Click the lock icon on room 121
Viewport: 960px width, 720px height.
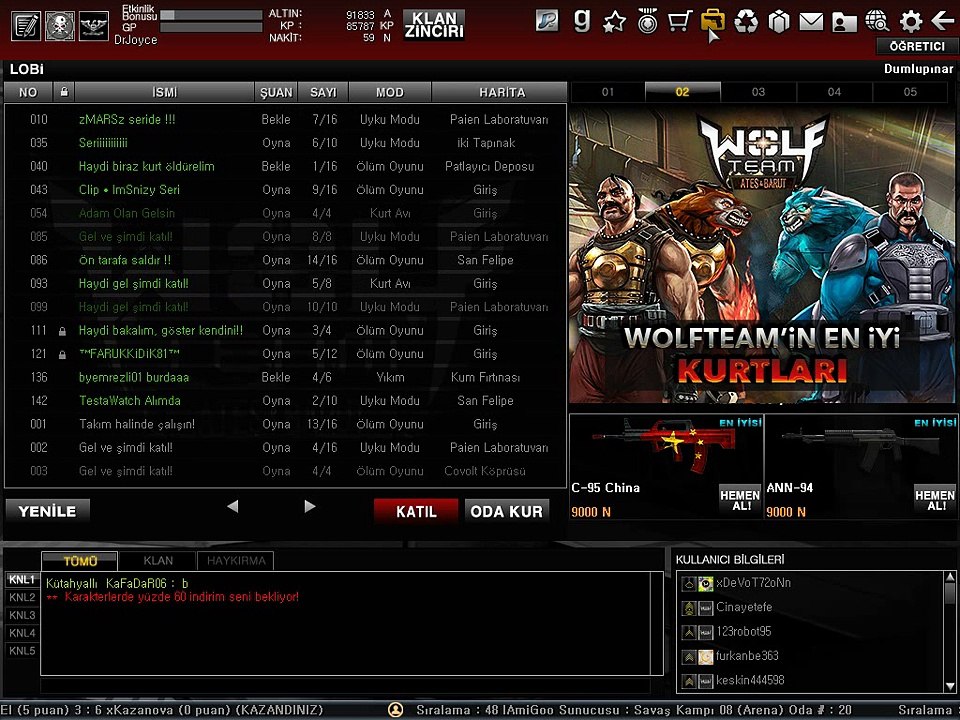pyautogui.click(x=62, y=354)
